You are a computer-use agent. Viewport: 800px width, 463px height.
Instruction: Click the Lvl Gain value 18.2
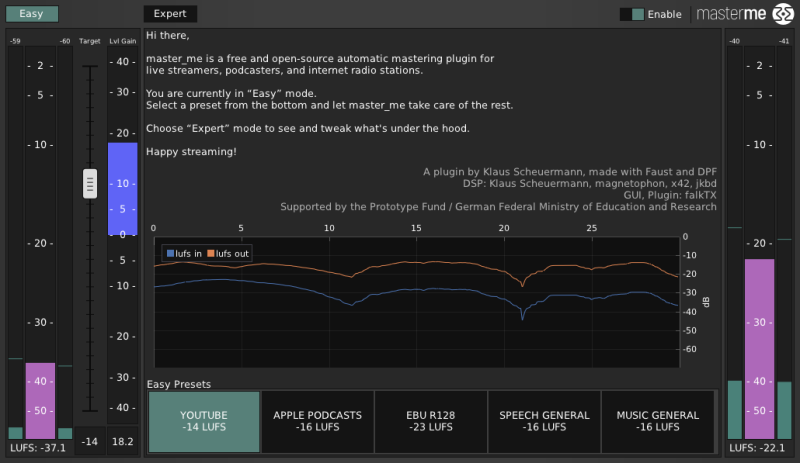point(122,442)
